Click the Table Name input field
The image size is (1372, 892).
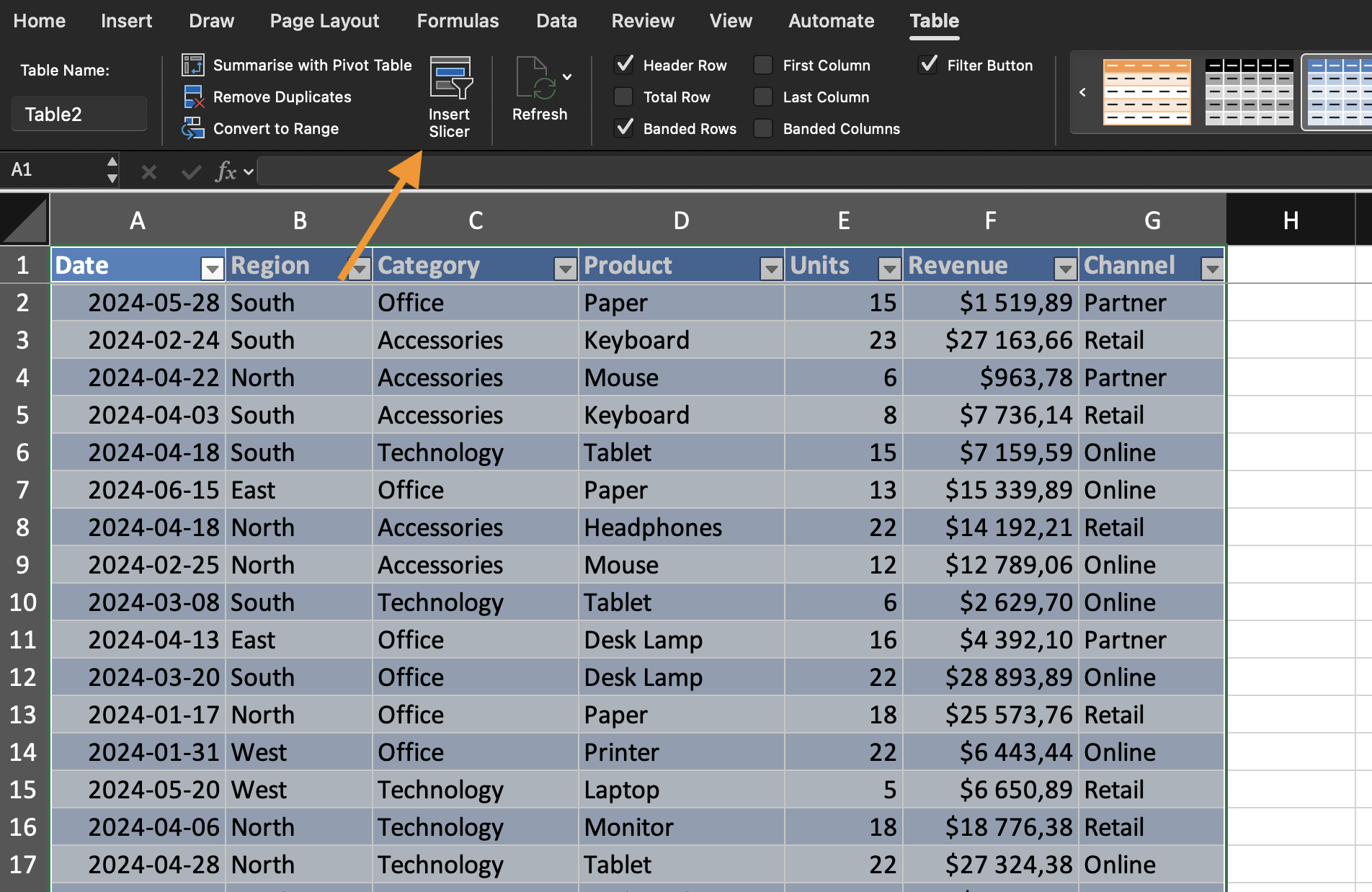click(x=79, y=115)
